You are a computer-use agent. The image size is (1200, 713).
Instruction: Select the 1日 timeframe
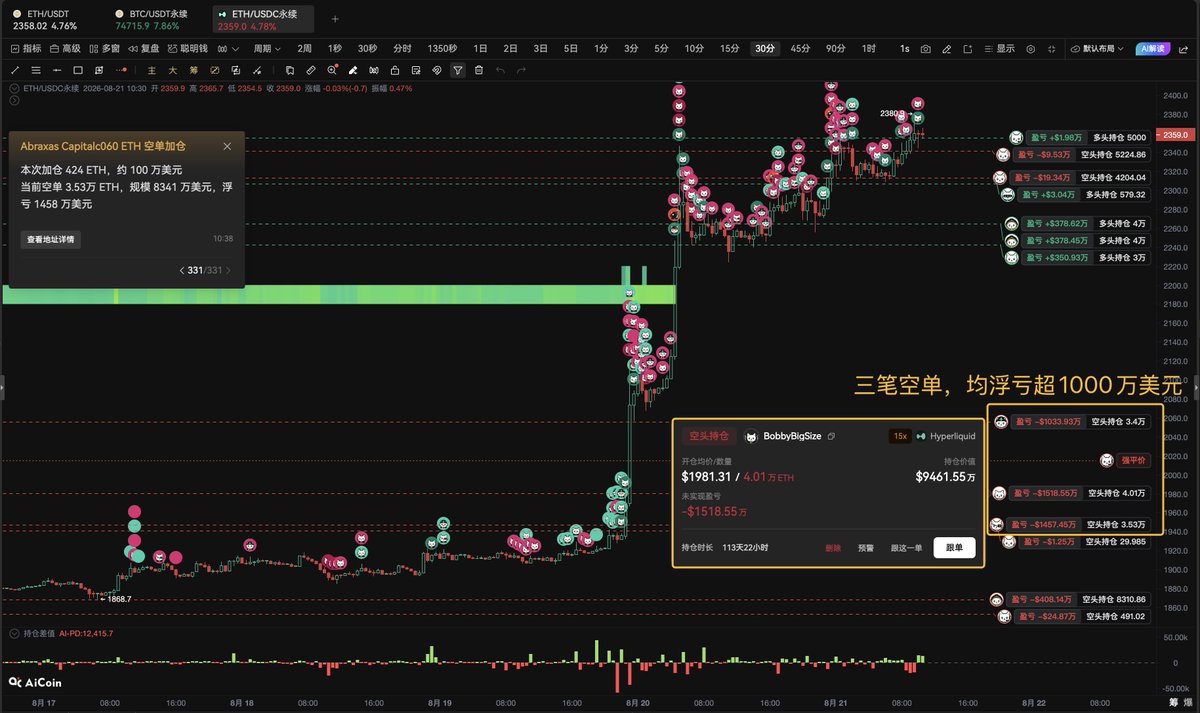(x=481, y=48)
